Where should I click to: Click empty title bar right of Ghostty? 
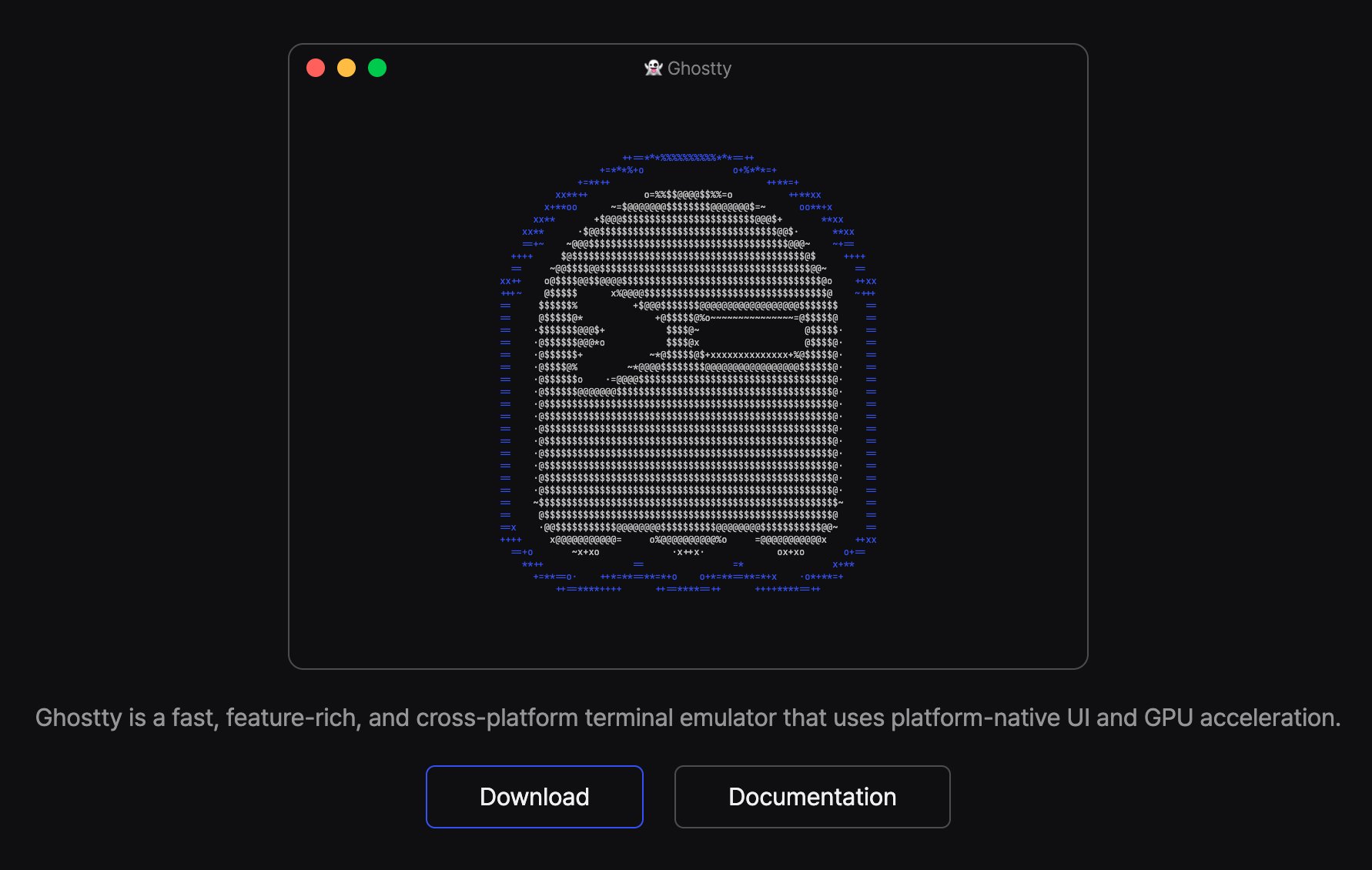pyautogui.click(x=909, y=69)
